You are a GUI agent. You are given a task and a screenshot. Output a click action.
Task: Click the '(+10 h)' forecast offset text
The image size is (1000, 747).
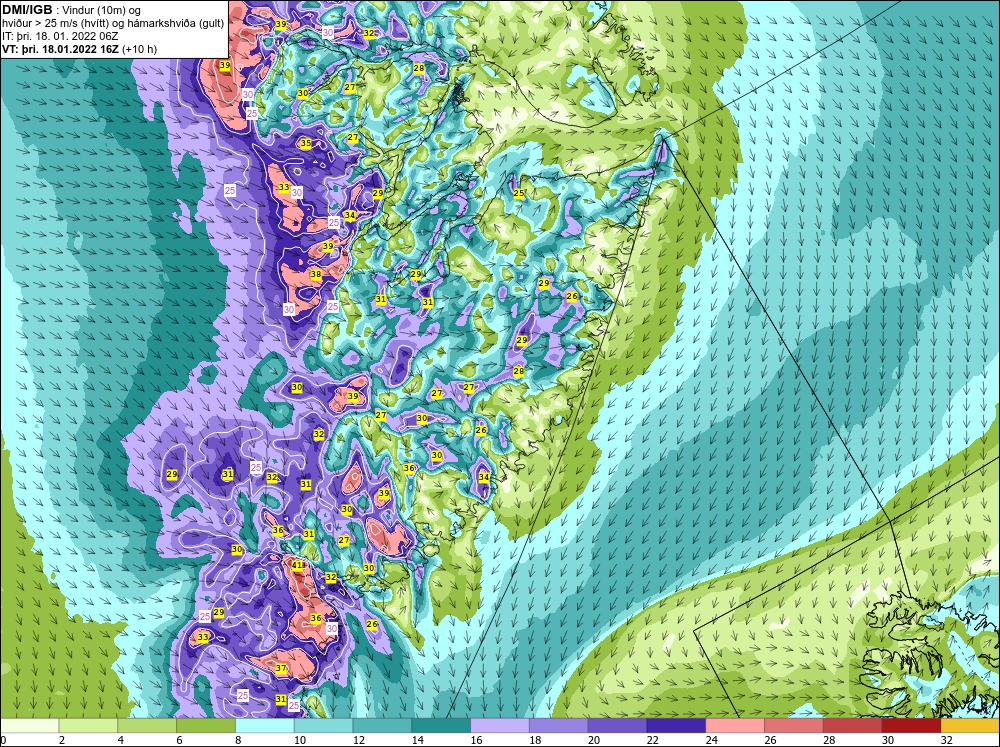[x=140, y=49]
